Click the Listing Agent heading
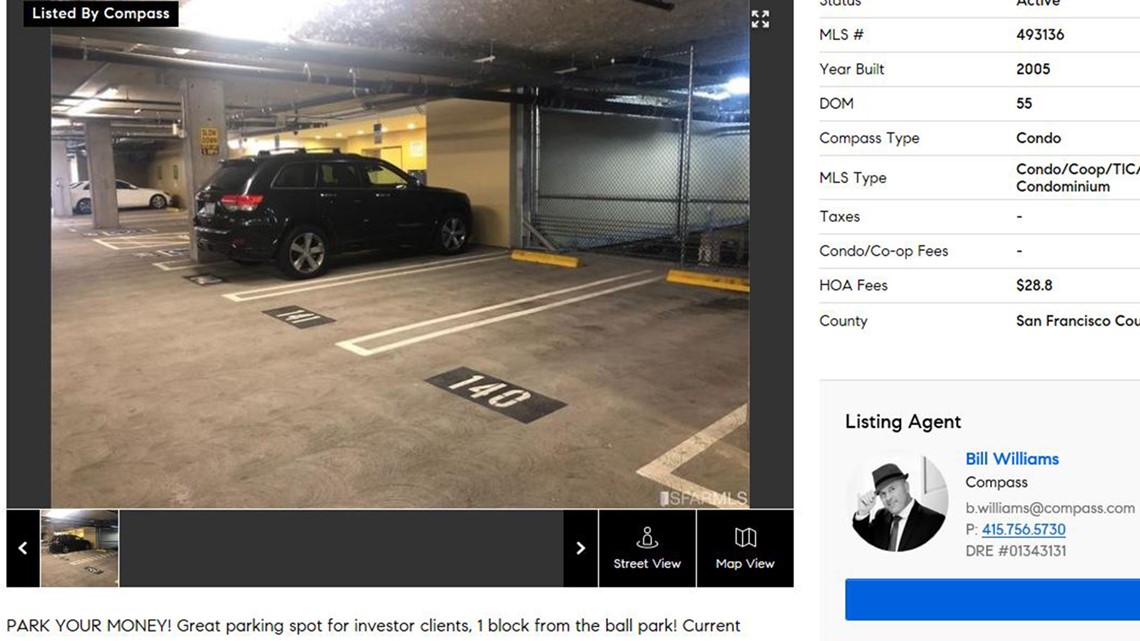The height and width of the screenshot is (641, 1140). pos(903,422)
